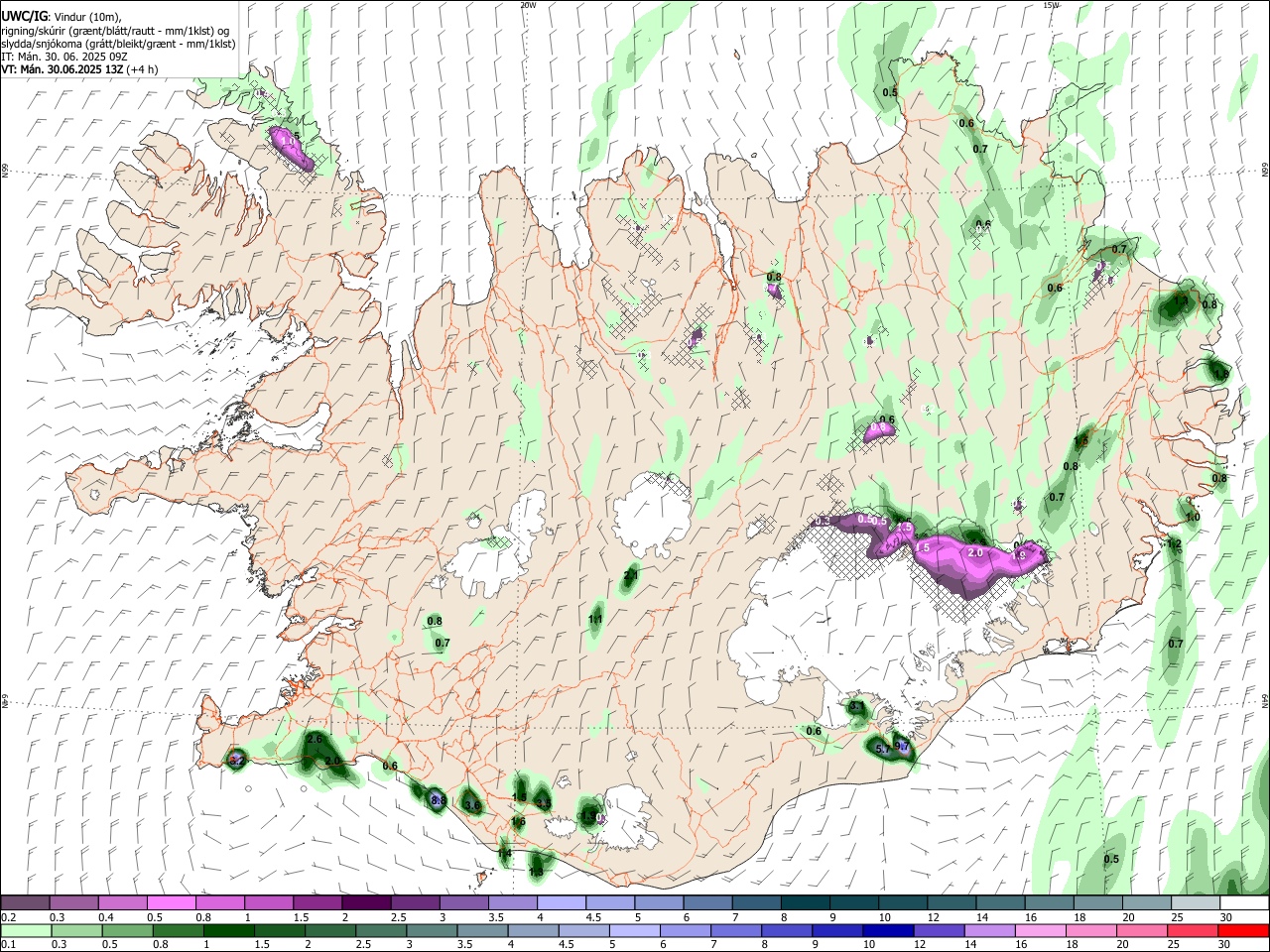Click the dark mauve snow-scale swatch labeled 0.2
The image size is (1270, 952).
click(x=24, y=902)
